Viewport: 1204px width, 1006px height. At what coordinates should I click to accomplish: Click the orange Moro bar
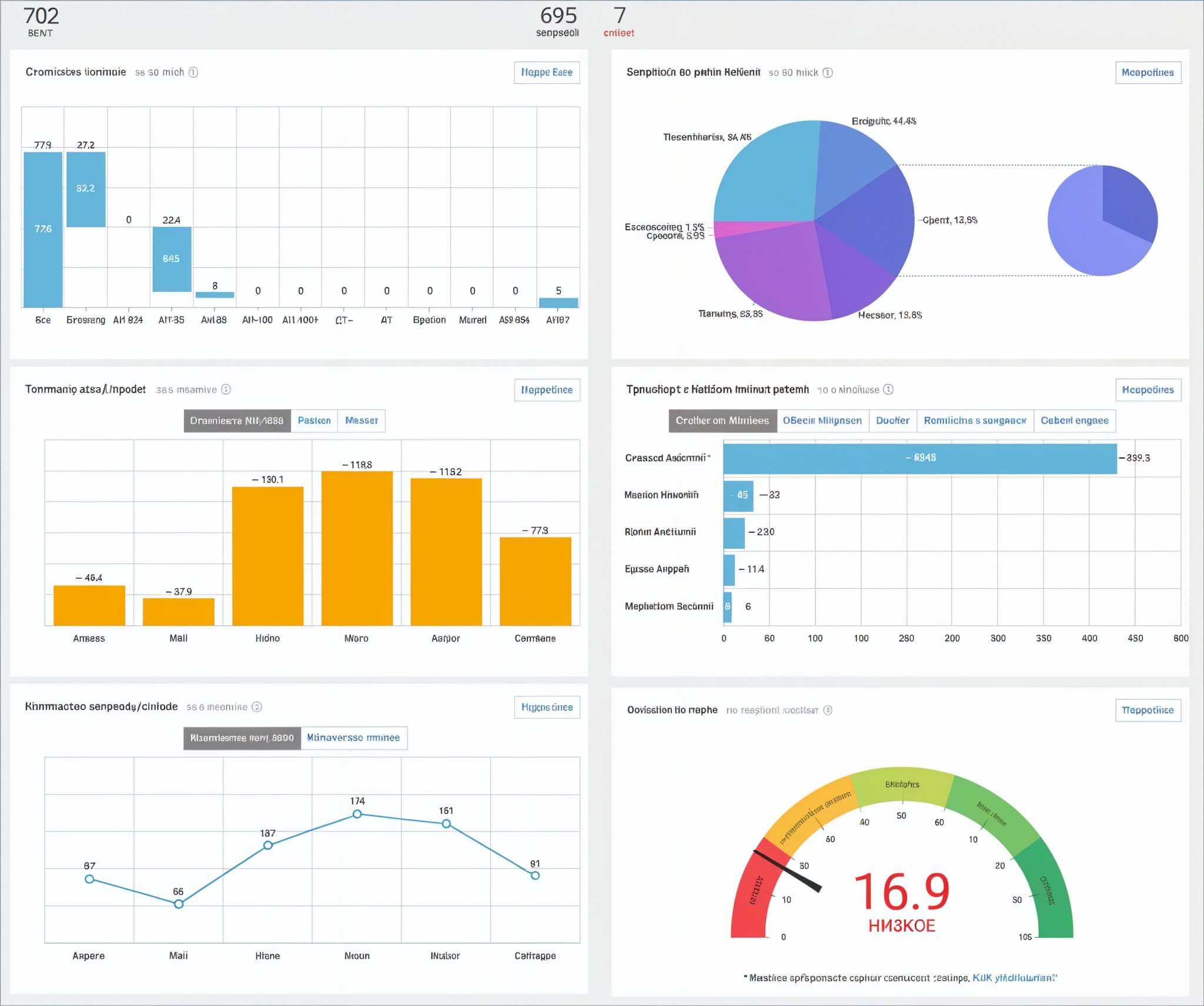[x=357, y=548]
